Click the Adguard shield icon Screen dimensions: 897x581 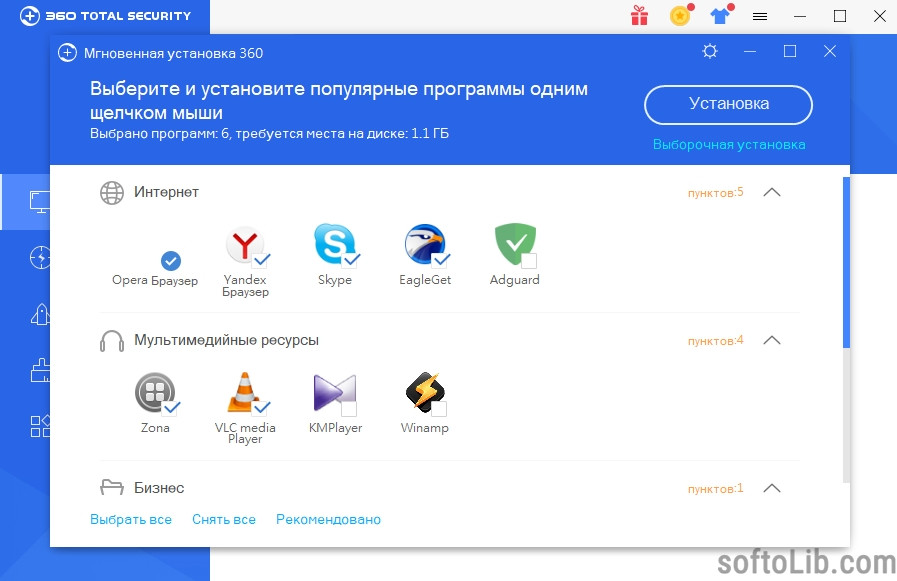point(515,244)
